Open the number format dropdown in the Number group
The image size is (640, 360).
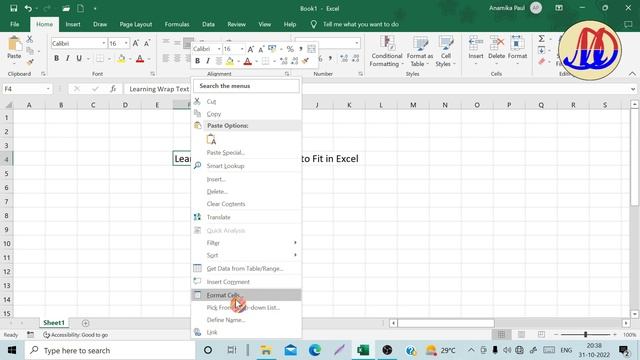click(x=357, y=43)
